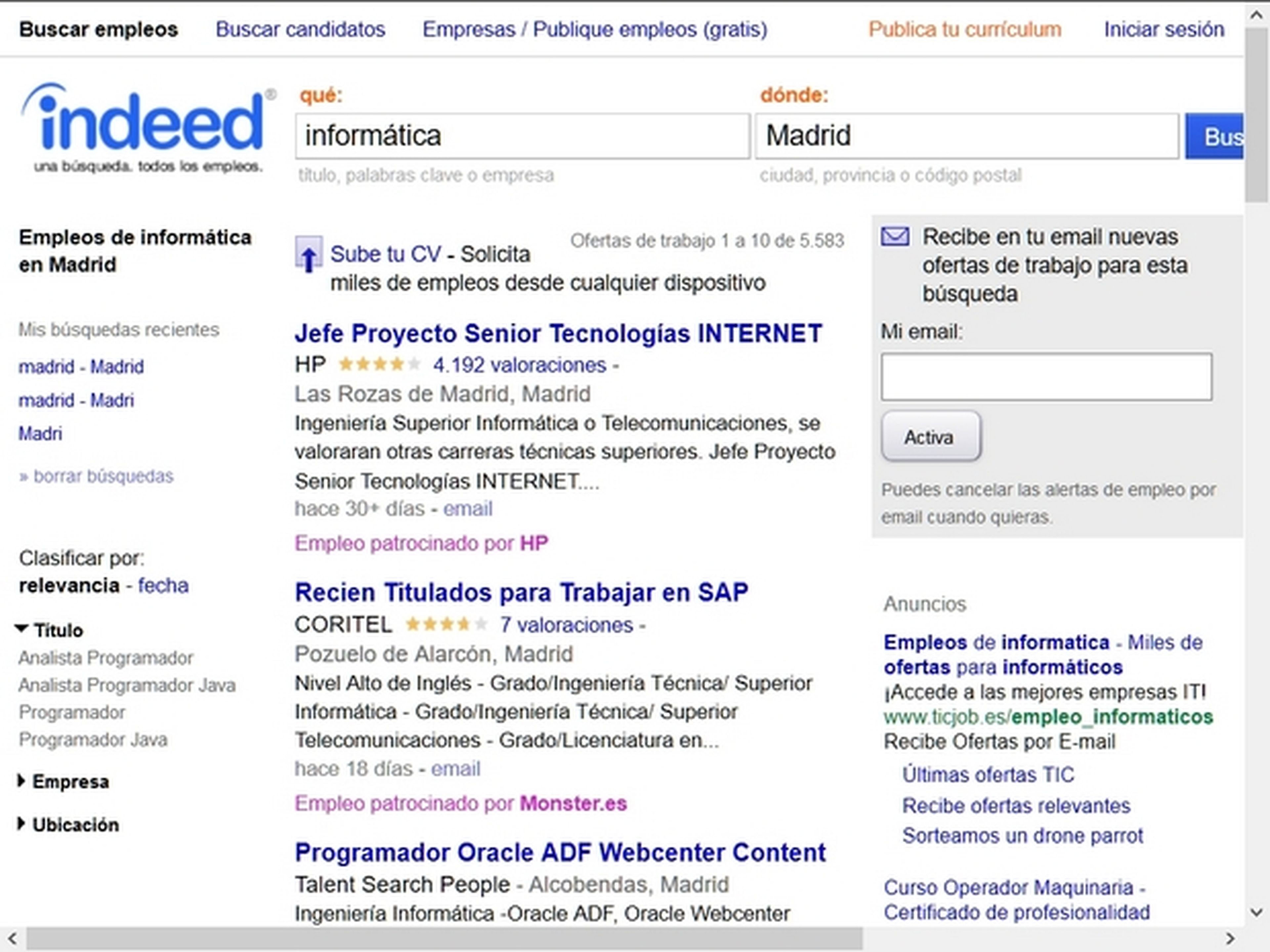This screenshot has height=952, width=1270.
Task: Click the Activa button
Action: (x=931, y=437)
